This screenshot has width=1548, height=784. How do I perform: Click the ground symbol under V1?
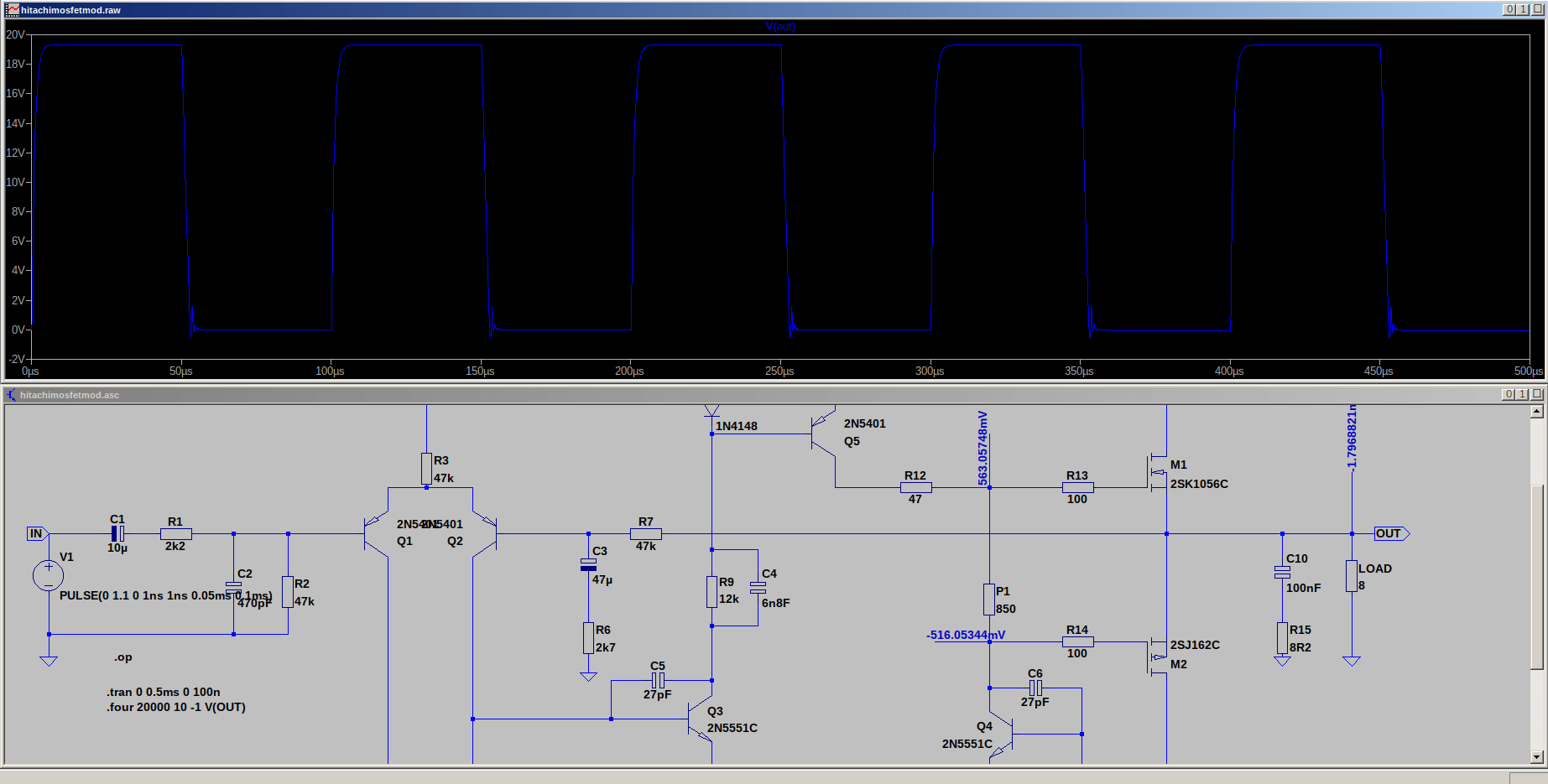pyautogui.click(x=48, y=661)
